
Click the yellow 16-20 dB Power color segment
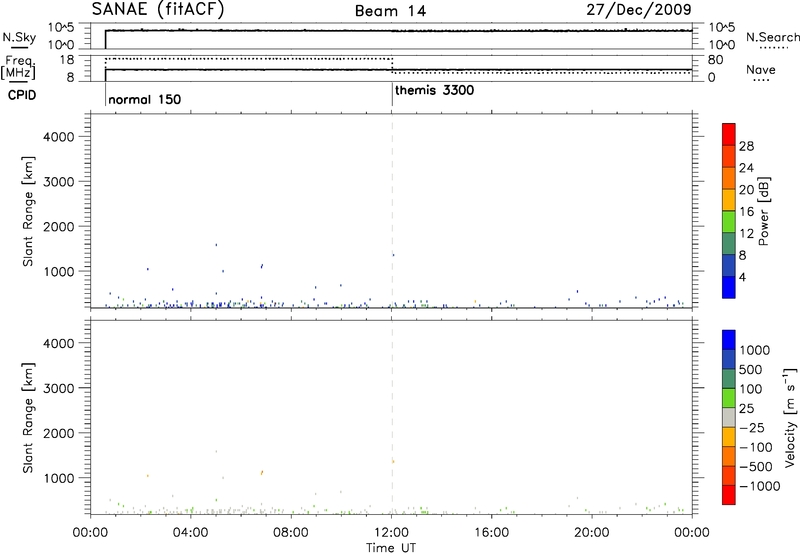click(729, 200)
